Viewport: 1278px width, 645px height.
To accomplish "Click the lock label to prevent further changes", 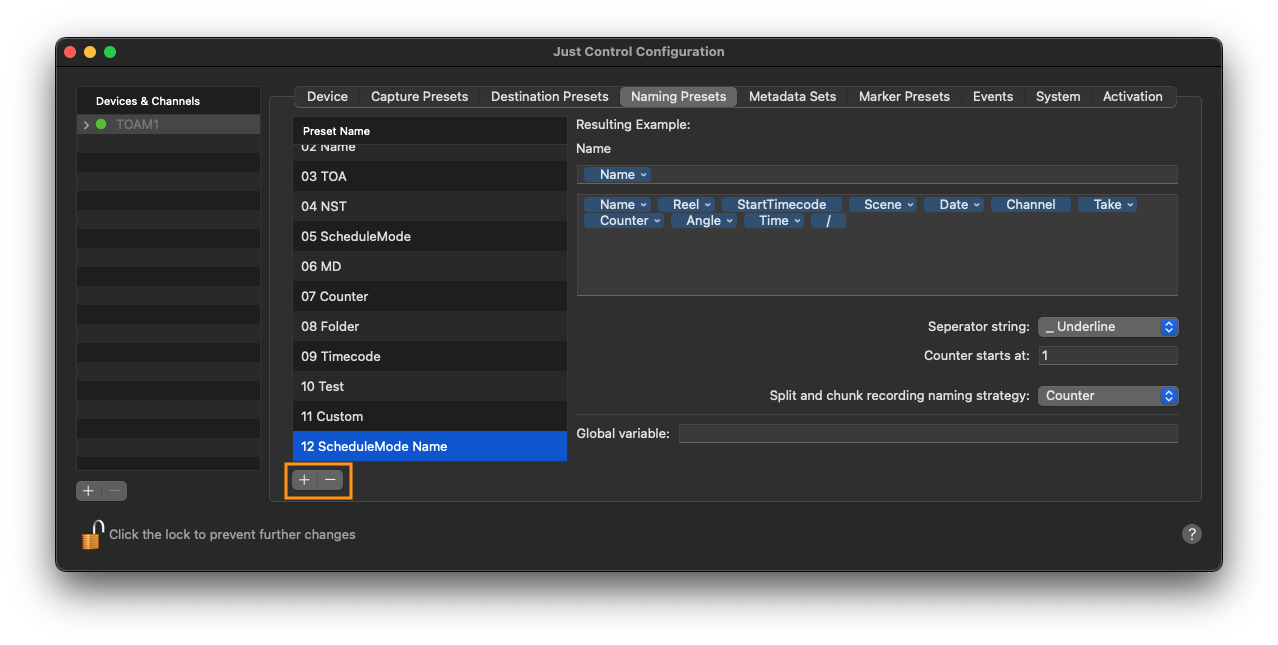I will point(232,535).
